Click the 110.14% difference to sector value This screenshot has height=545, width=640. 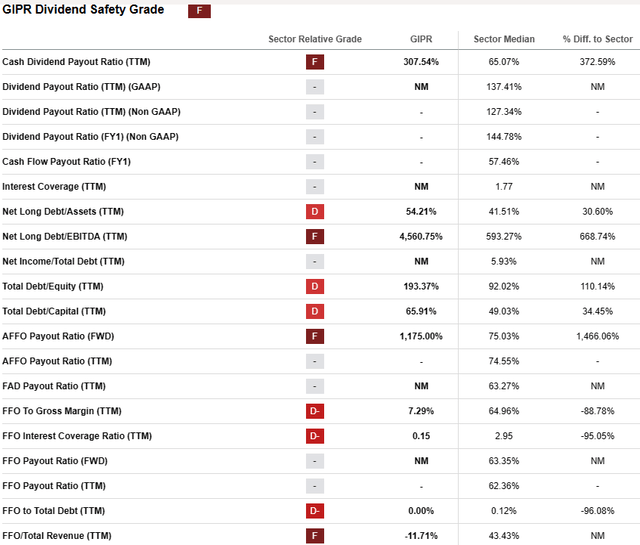coord(598,286)
